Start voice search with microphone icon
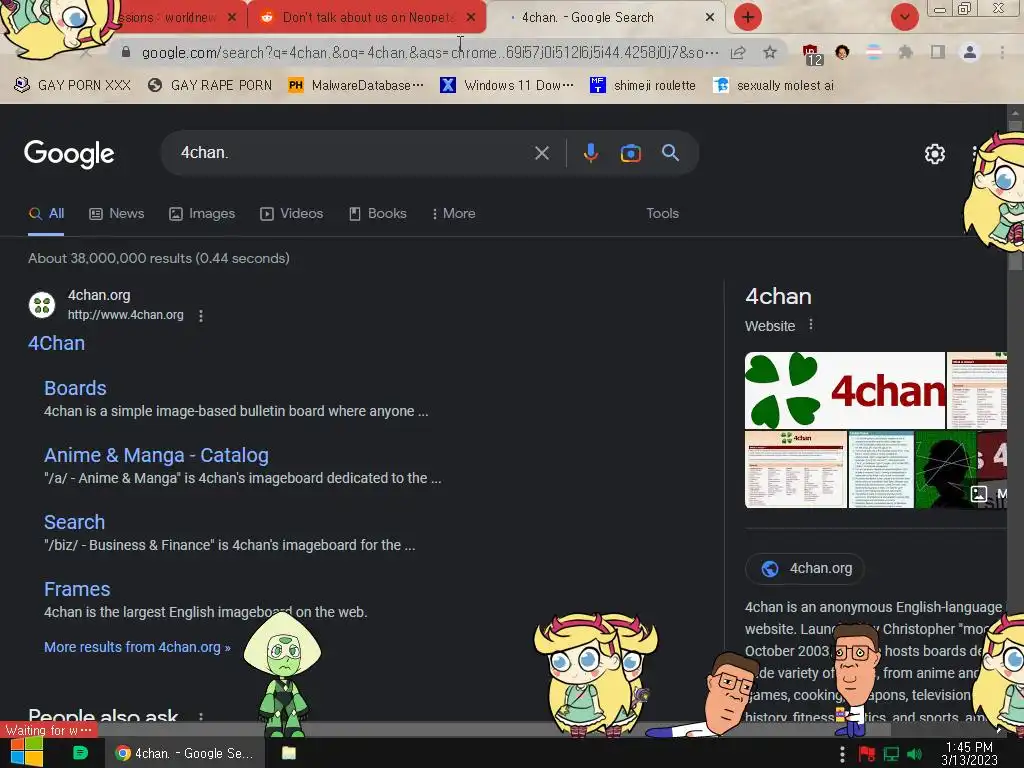Image resolution: width=1024 pixels, height=768 pixels. [x=590, y=153]
